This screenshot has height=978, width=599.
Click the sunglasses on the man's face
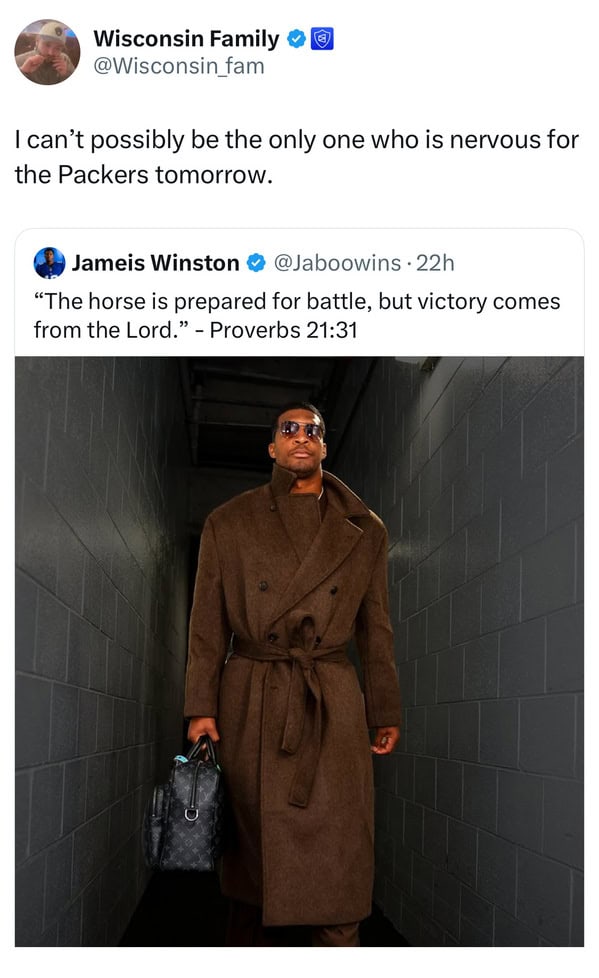[x=301, y=430]
